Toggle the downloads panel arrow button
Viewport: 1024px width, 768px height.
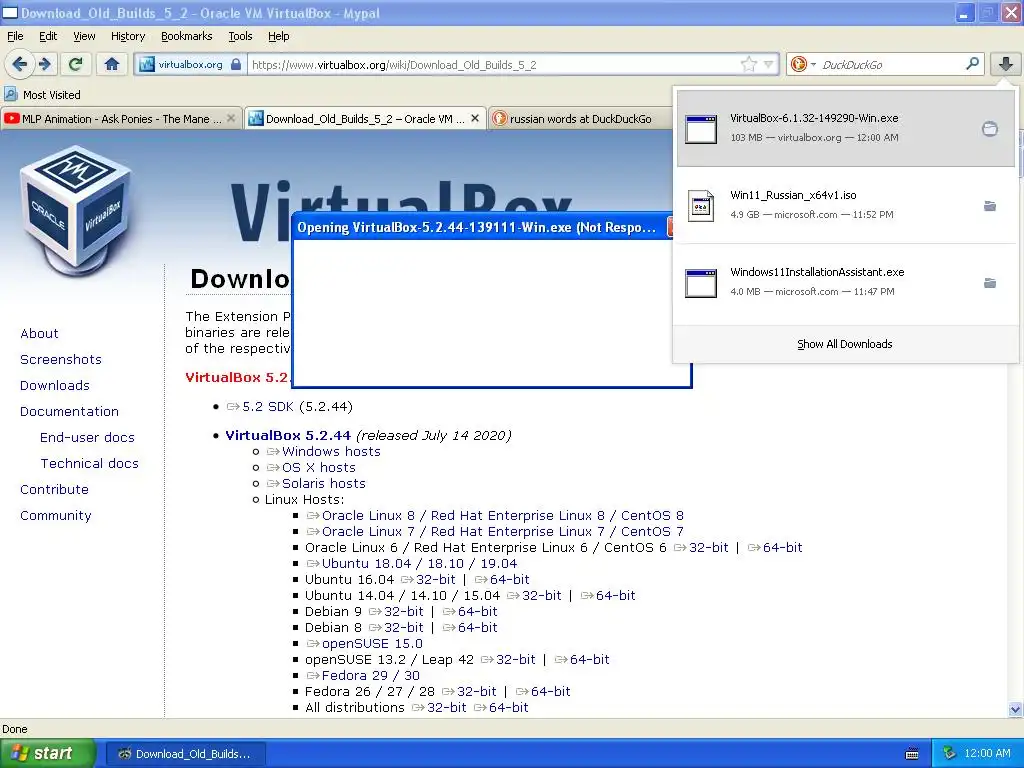(x=1006, y=64)
